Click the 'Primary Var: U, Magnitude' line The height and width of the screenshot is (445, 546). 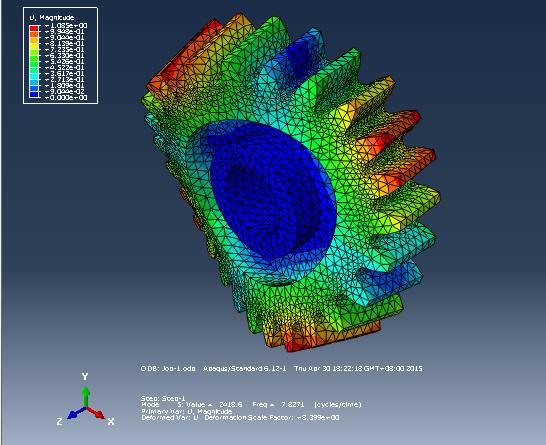tap(187, 411)
